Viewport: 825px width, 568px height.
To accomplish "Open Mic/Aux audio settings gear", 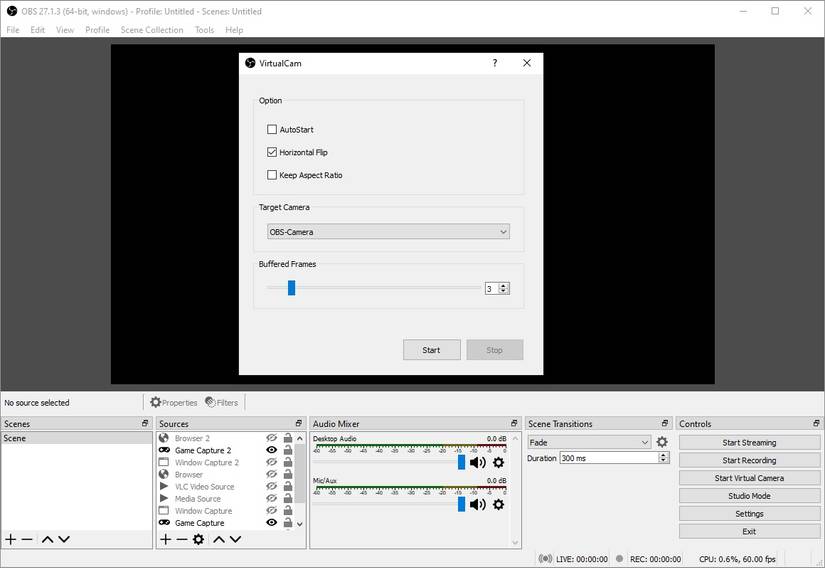I will [498, 504].
